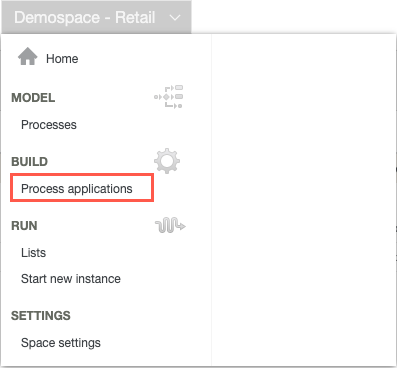Open Processes under MODEL

[49, 125]
